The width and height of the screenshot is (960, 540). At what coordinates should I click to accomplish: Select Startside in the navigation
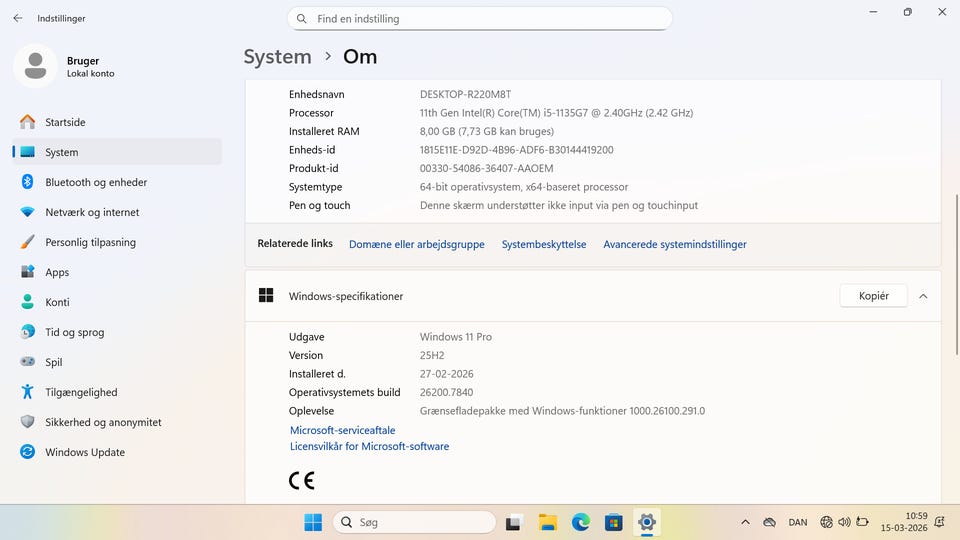[65, 122]
